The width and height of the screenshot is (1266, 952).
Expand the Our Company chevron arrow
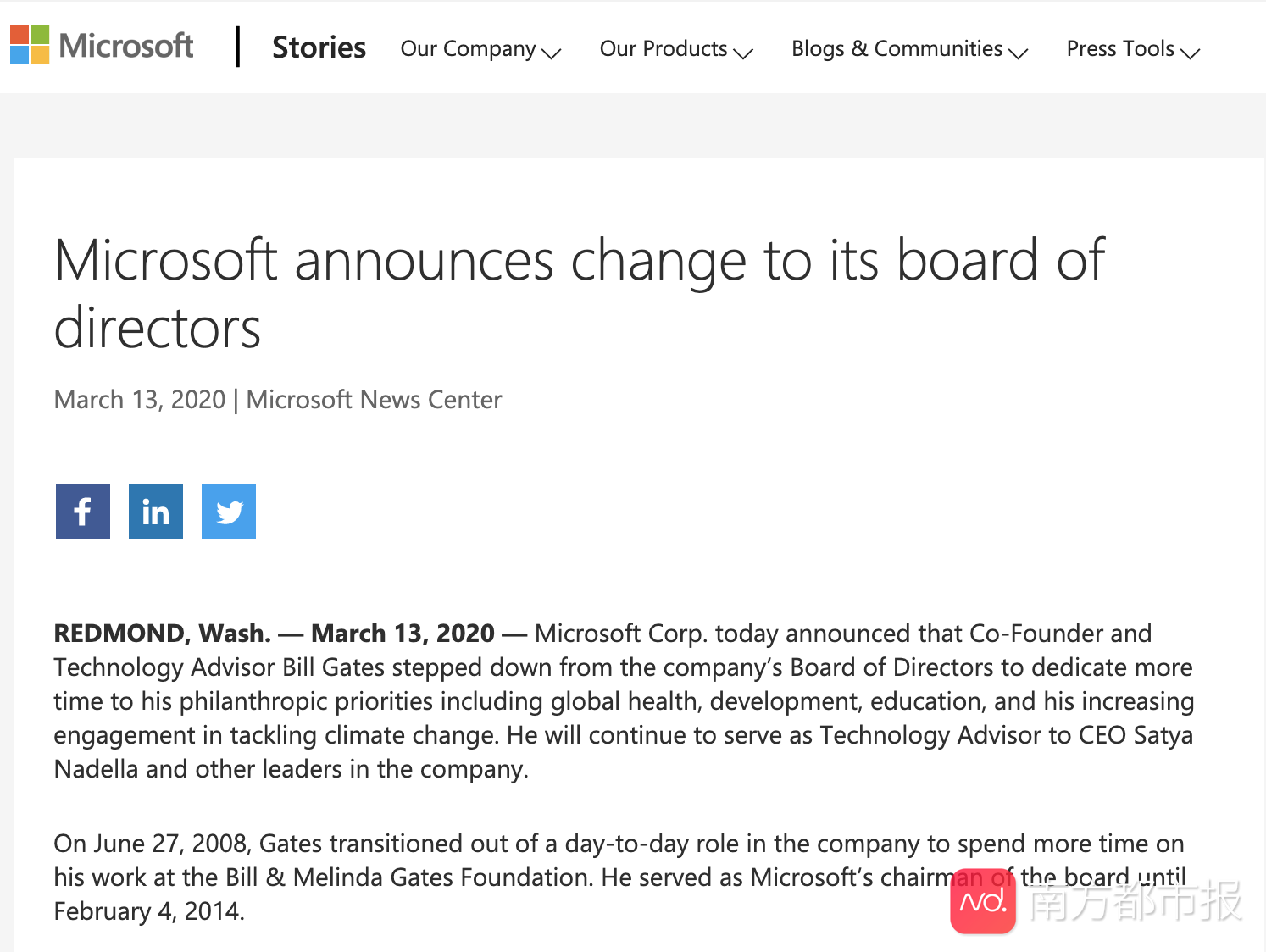tap(552, 53)
